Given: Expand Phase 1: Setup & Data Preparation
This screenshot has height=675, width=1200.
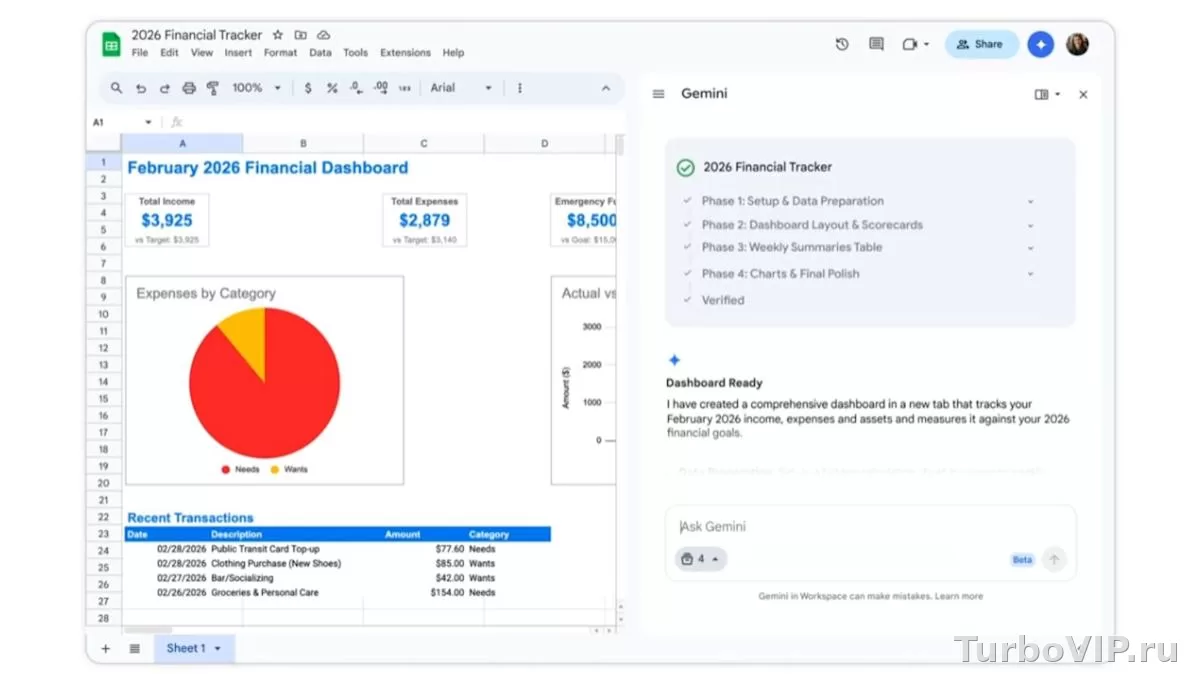Looking at the screenshot, I should (x=1031, y=201).
